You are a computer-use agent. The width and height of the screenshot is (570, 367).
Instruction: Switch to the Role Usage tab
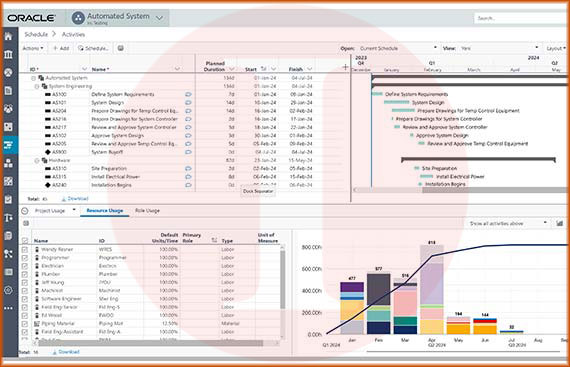coord(147,211)
